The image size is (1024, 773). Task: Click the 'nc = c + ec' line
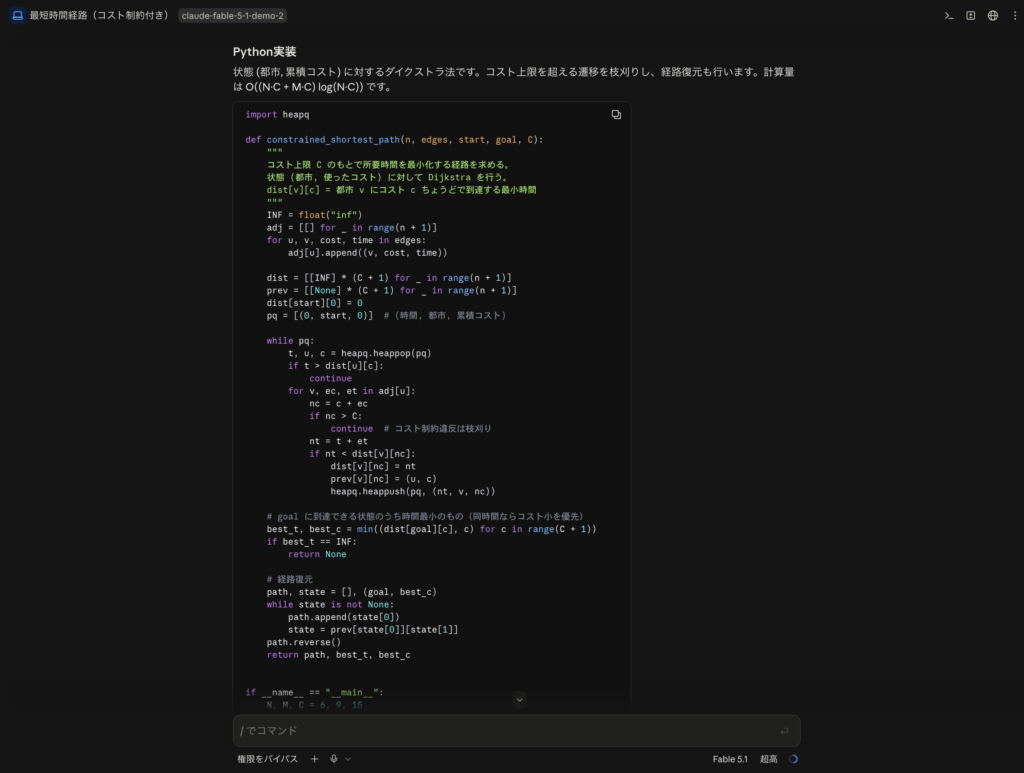tap(338, 403)
